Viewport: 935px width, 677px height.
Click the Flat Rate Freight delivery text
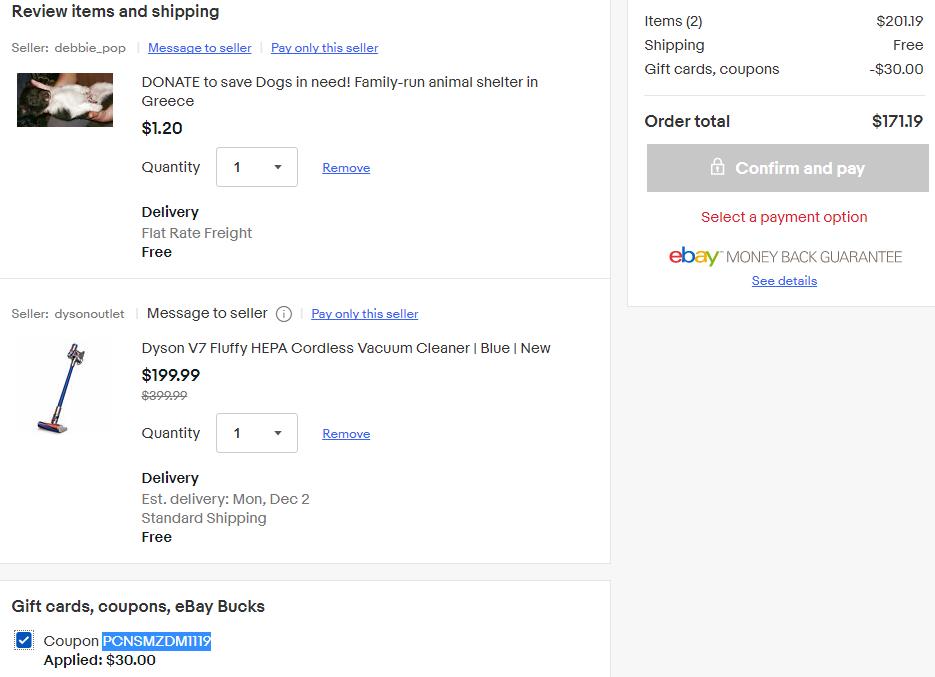click(x=197, y=233)
